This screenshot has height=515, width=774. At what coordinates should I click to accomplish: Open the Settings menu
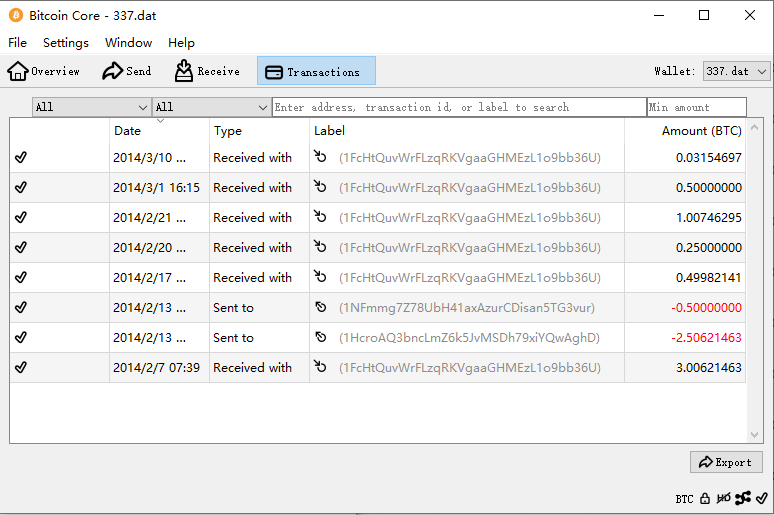[x=66, y=43]
